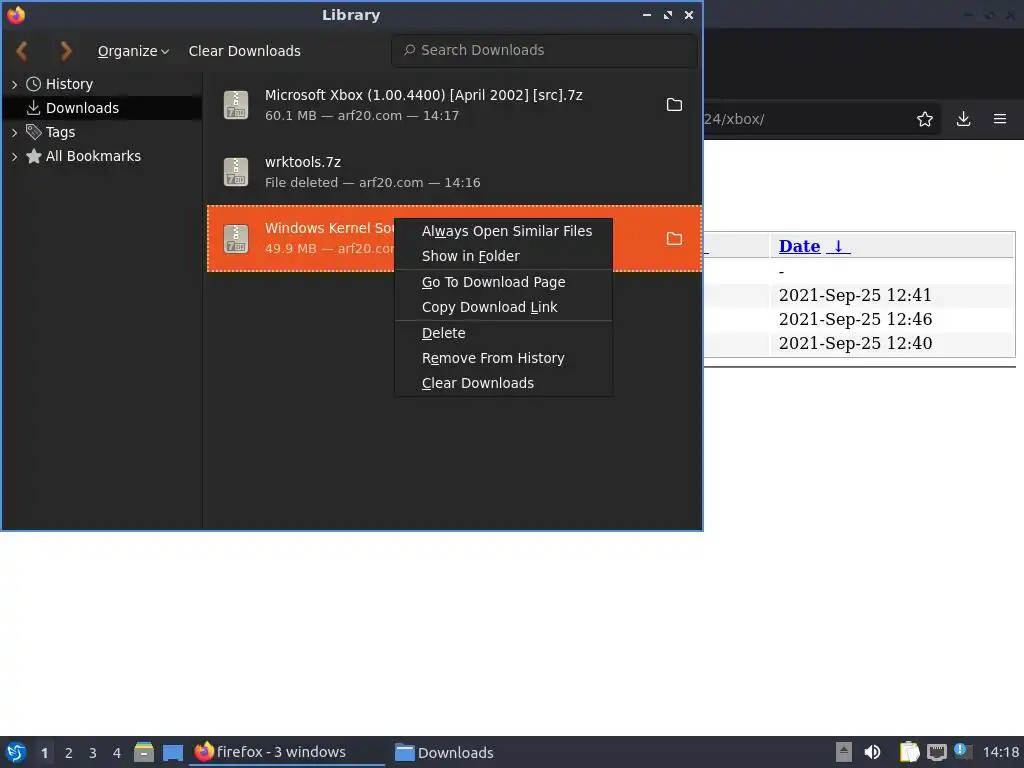Choose Always Open Similar Files
The width and height of the screenshot is (1024, 768).
[504, 231]
